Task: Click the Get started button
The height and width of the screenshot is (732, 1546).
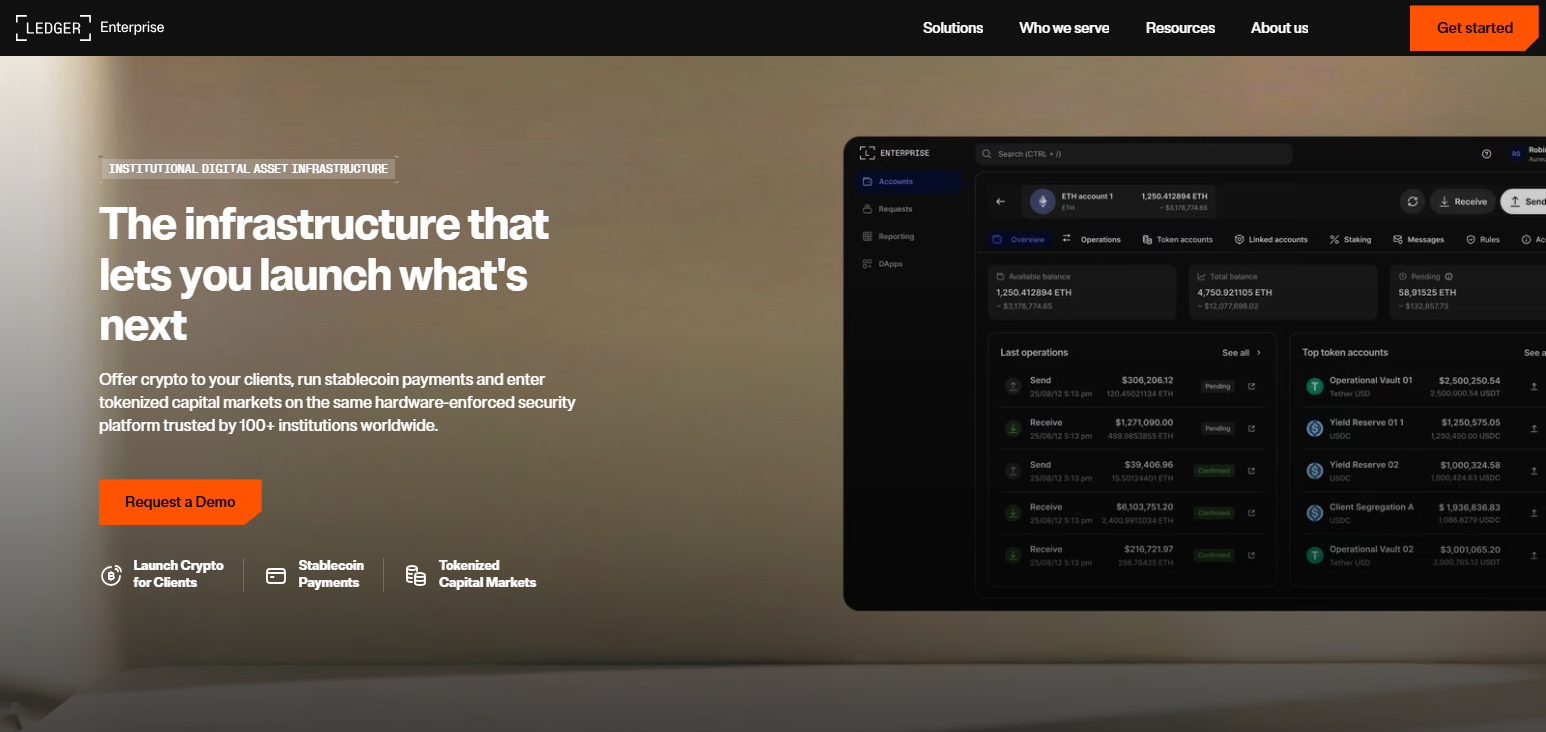Action: pyautogui.click(x=1474, y=28)
